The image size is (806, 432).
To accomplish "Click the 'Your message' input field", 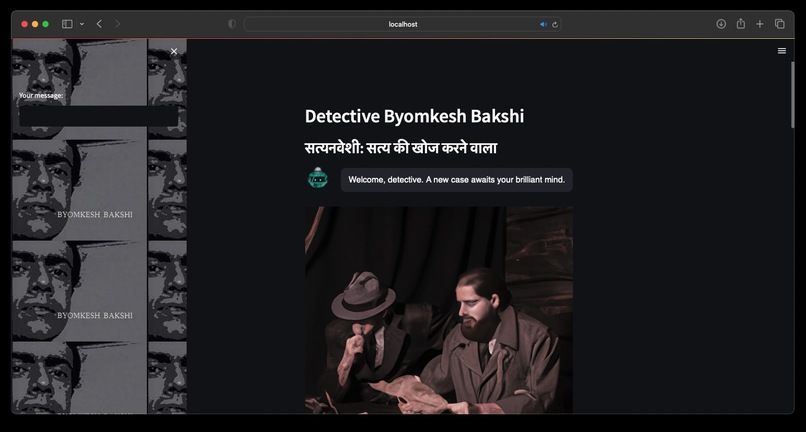I will click(x=98, y=116).
